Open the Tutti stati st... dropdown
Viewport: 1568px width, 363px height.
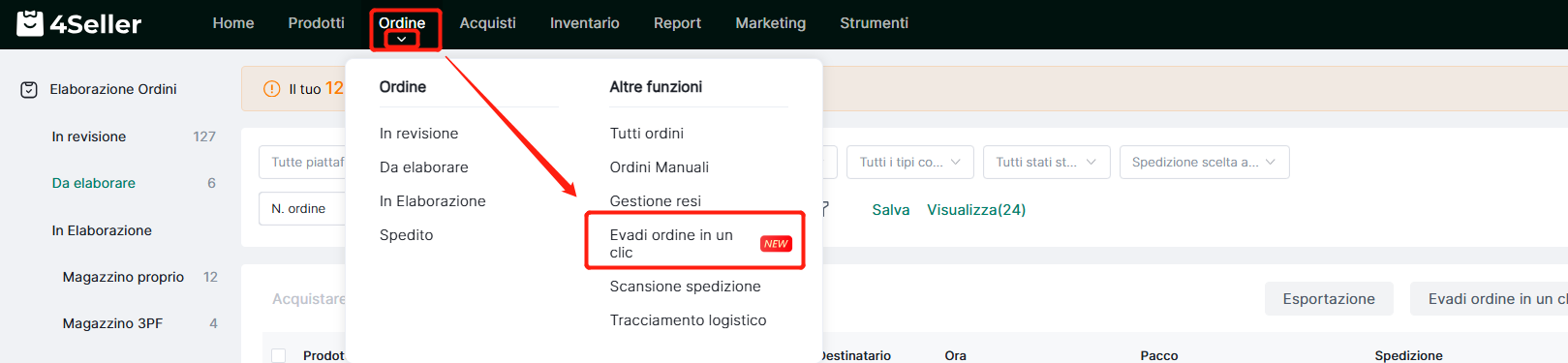[x=1046, y=163]
